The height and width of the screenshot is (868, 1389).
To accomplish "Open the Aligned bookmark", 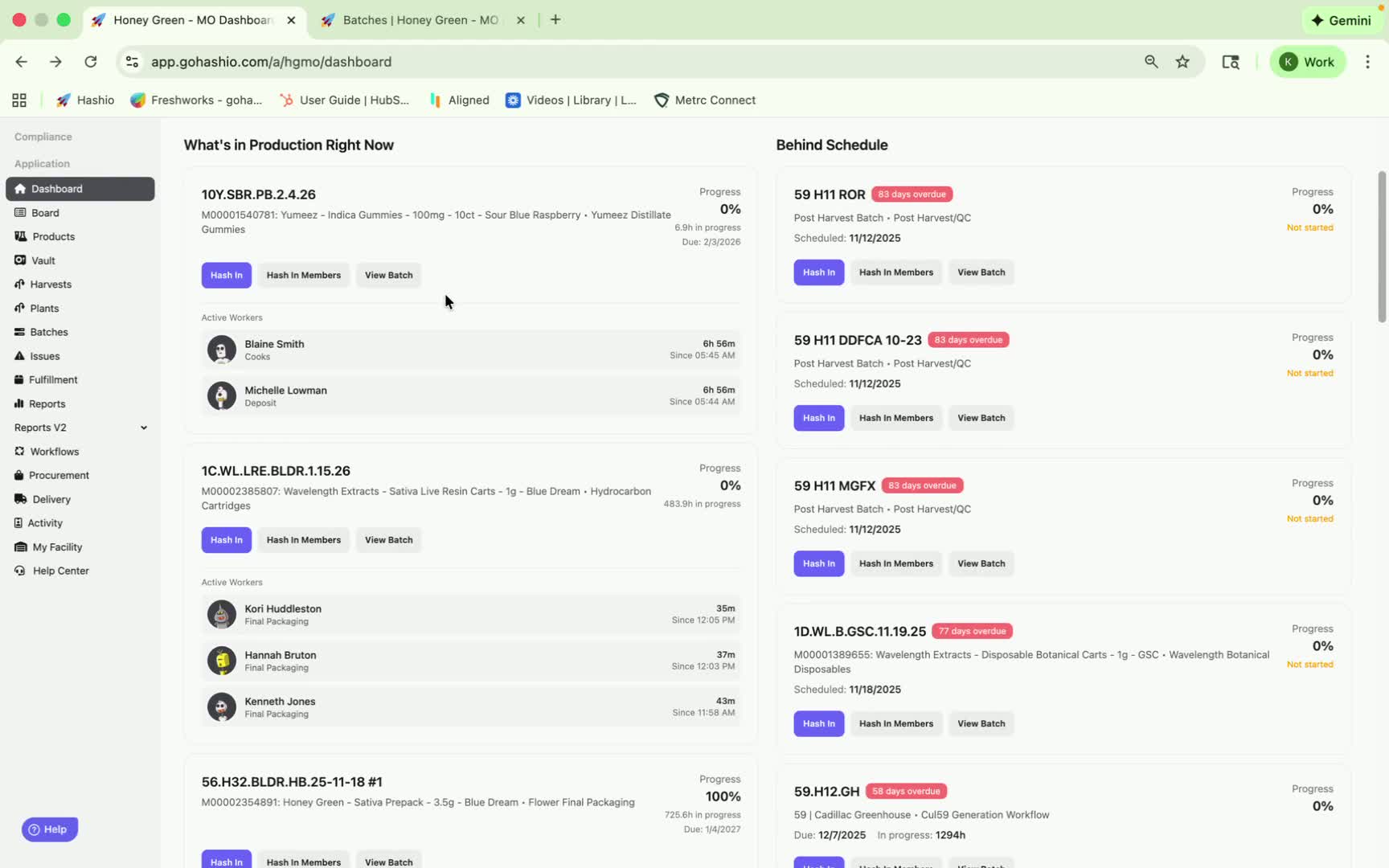I will [x=460, y=100].
